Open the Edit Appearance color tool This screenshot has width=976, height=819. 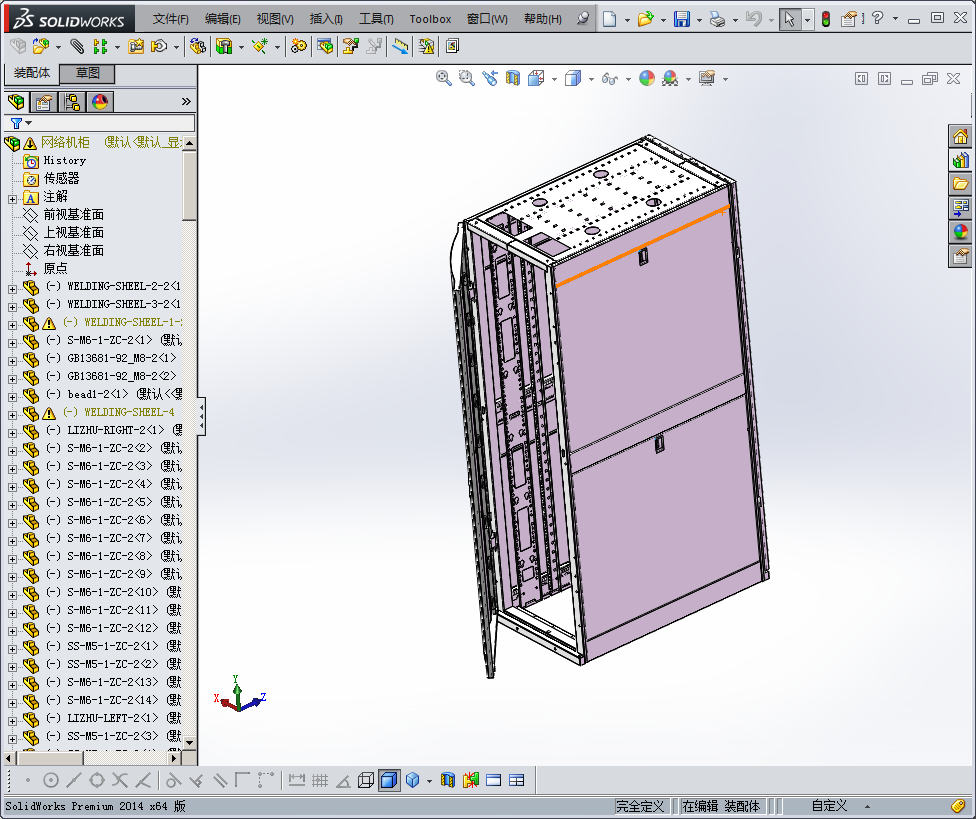(x=647, y=78)
